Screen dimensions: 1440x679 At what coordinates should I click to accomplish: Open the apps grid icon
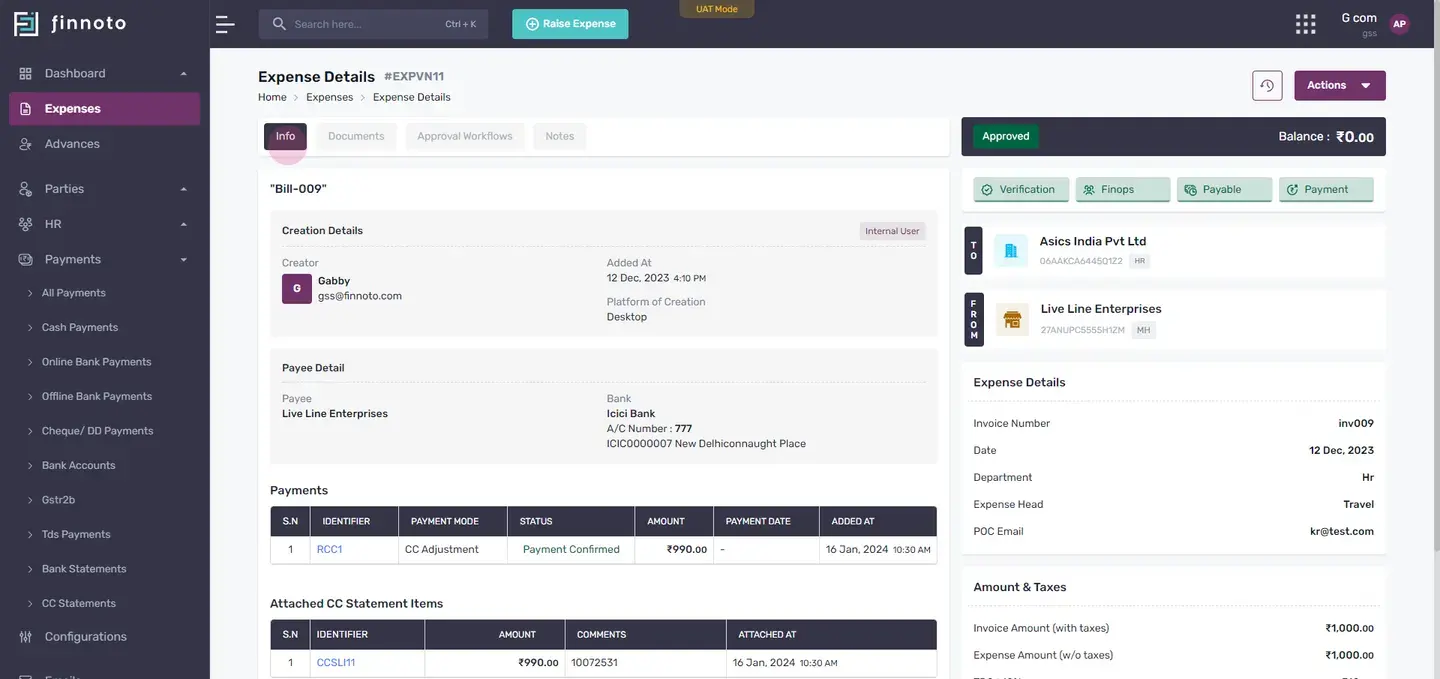[1305, 24]
